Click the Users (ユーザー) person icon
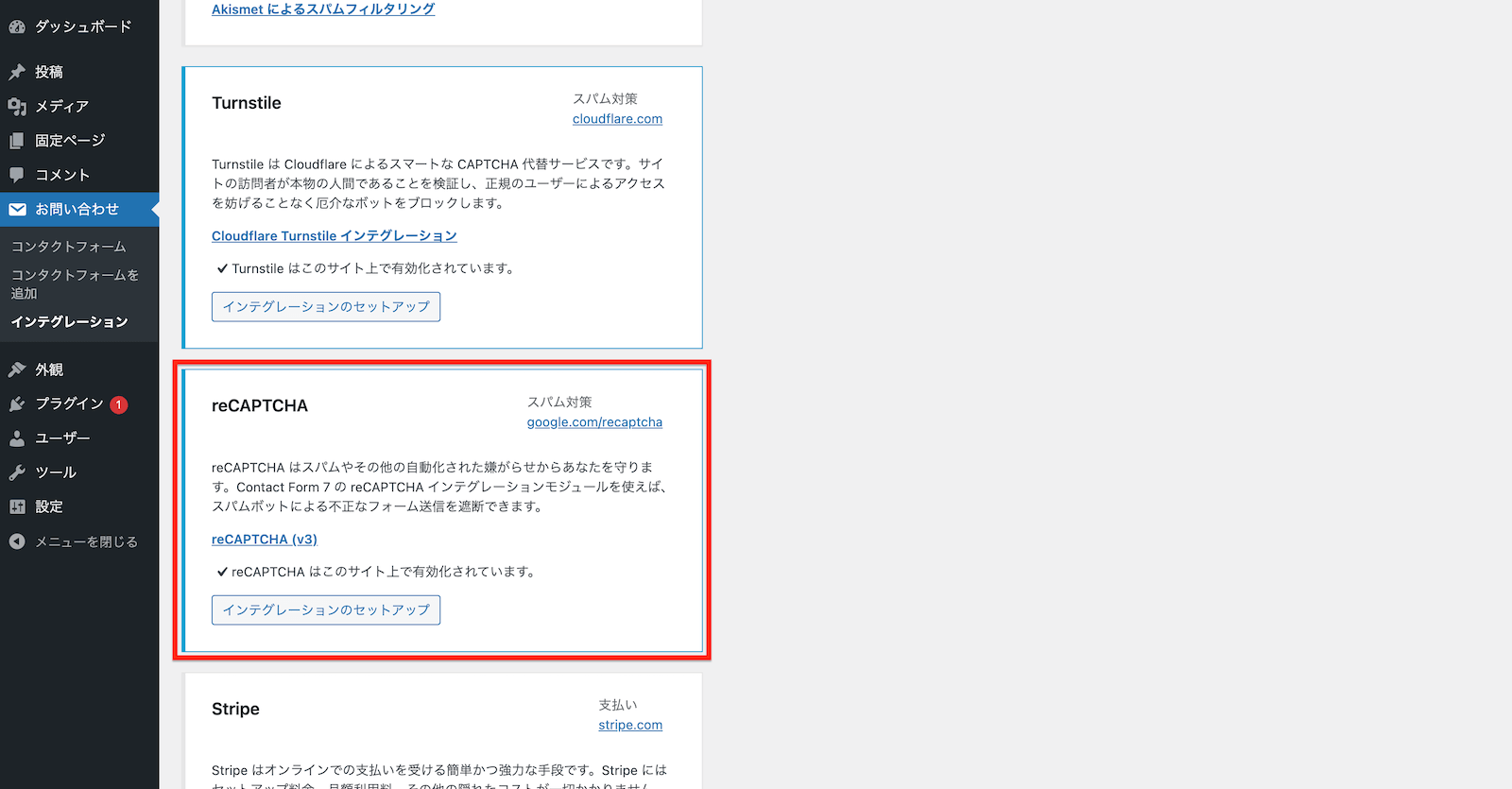 point(17,438)
